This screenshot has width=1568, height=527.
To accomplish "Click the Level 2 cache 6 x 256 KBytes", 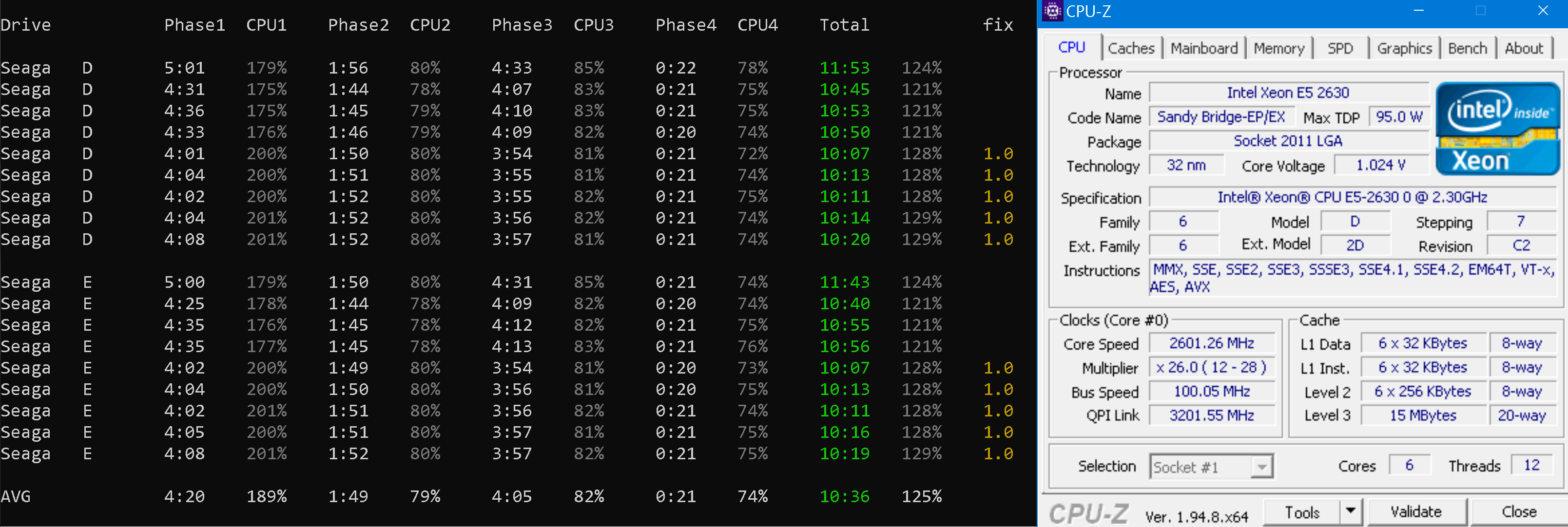I will coord(1423,391).
